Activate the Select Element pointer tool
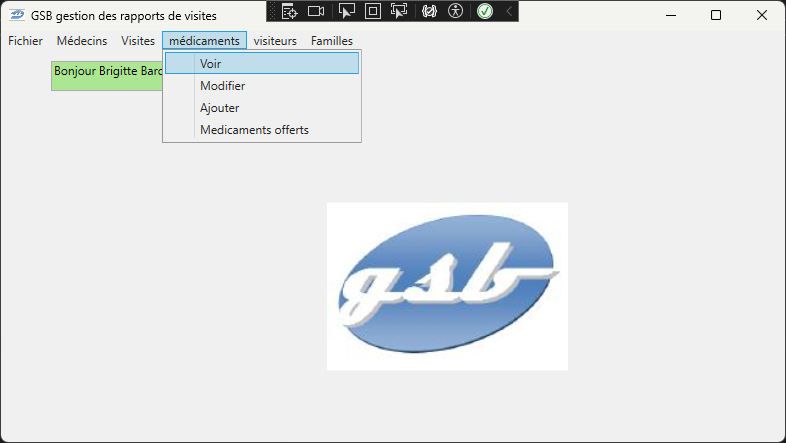Image resolution: width=786 pixels, height=443 pixels. point(346,11)
